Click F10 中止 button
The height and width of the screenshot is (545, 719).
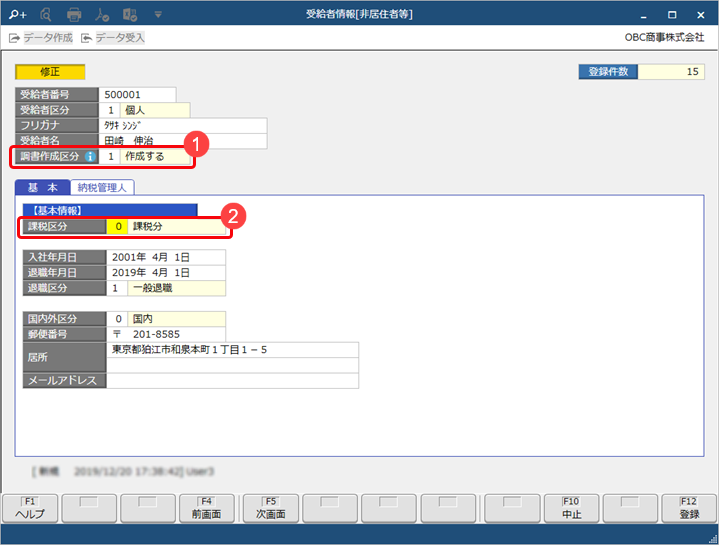571,508
